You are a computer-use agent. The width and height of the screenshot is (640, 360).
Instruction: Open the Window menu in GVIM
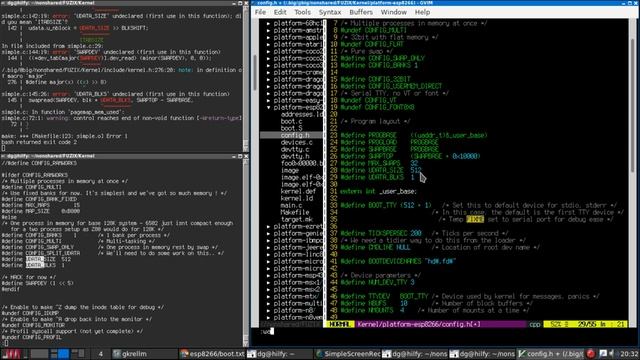point(393,12)
